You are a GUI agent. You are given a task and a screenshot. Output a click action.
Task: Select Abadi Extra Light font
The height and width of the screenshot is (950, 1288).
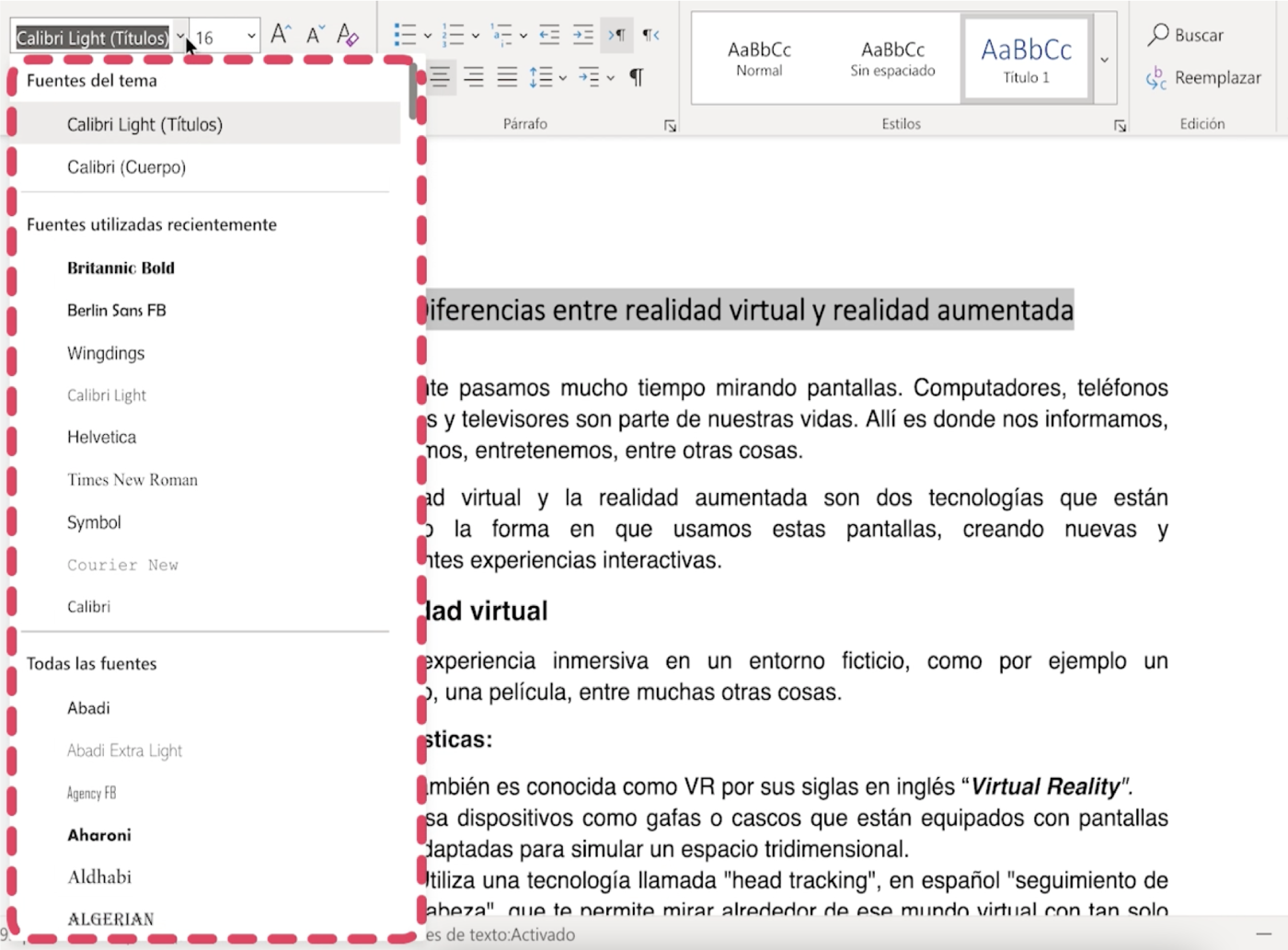pyautogui.click(x=209, y=750)
